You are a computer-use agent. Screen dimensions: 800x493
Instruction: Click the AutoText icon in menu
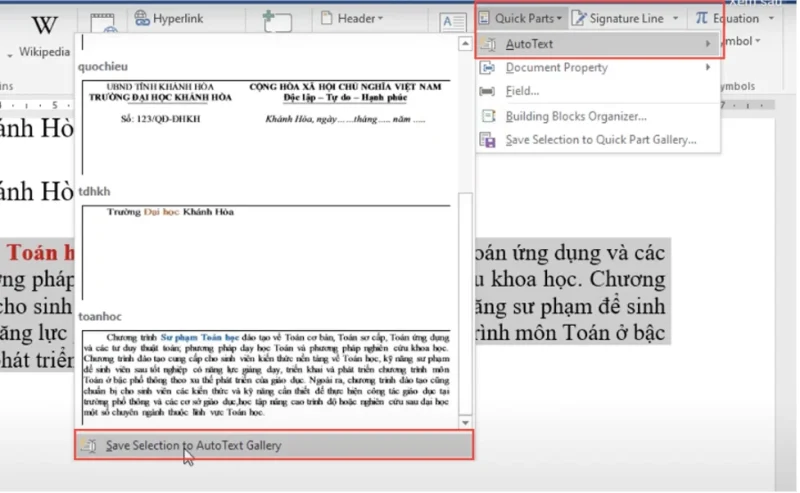488,44
